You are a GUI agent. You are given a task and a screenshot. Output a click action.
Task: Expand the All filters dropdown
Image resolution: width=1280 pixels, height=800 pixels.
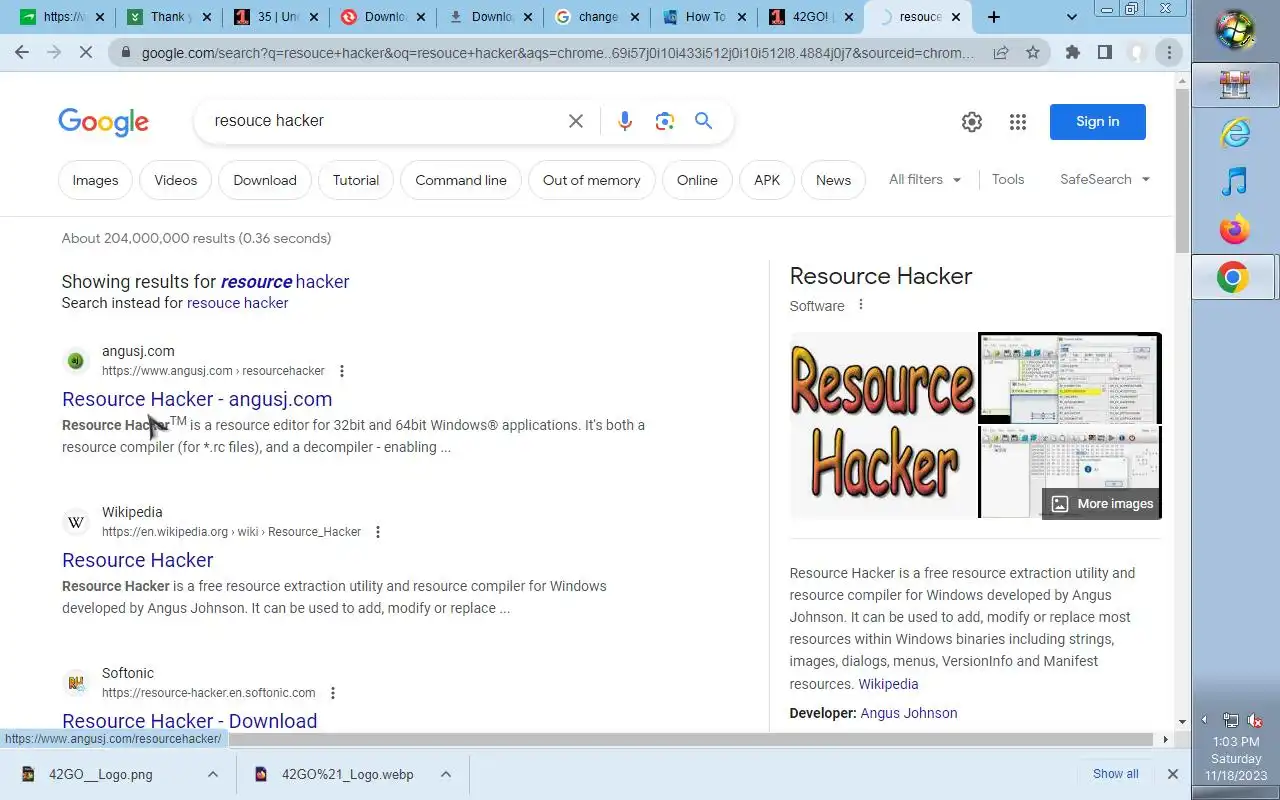tap(925, 180)
